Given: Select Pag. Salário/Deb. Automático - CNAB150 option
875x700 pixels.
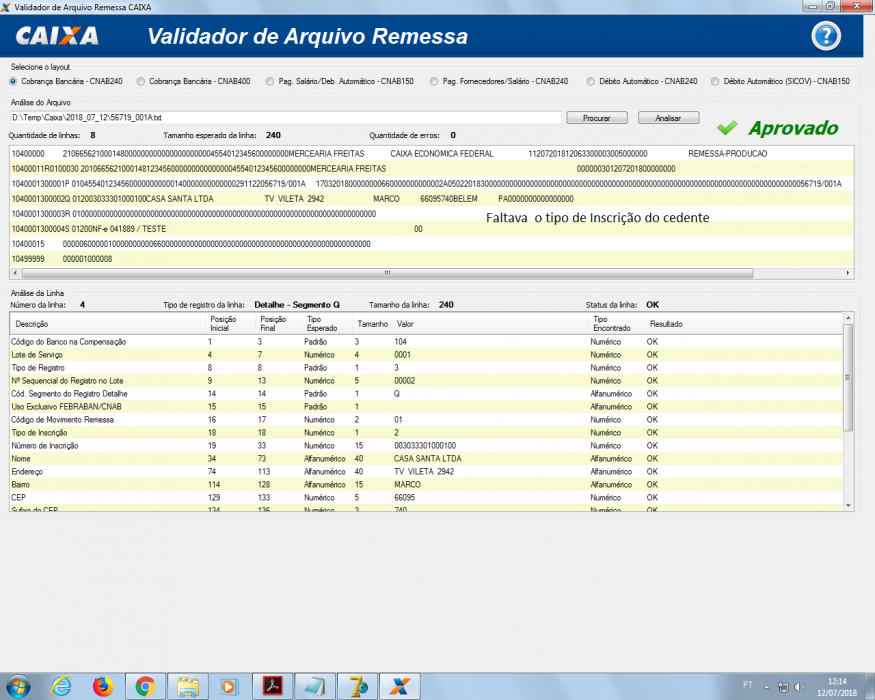Looking at the screenshot, I should pyautogui.click(x=340, y=81).
